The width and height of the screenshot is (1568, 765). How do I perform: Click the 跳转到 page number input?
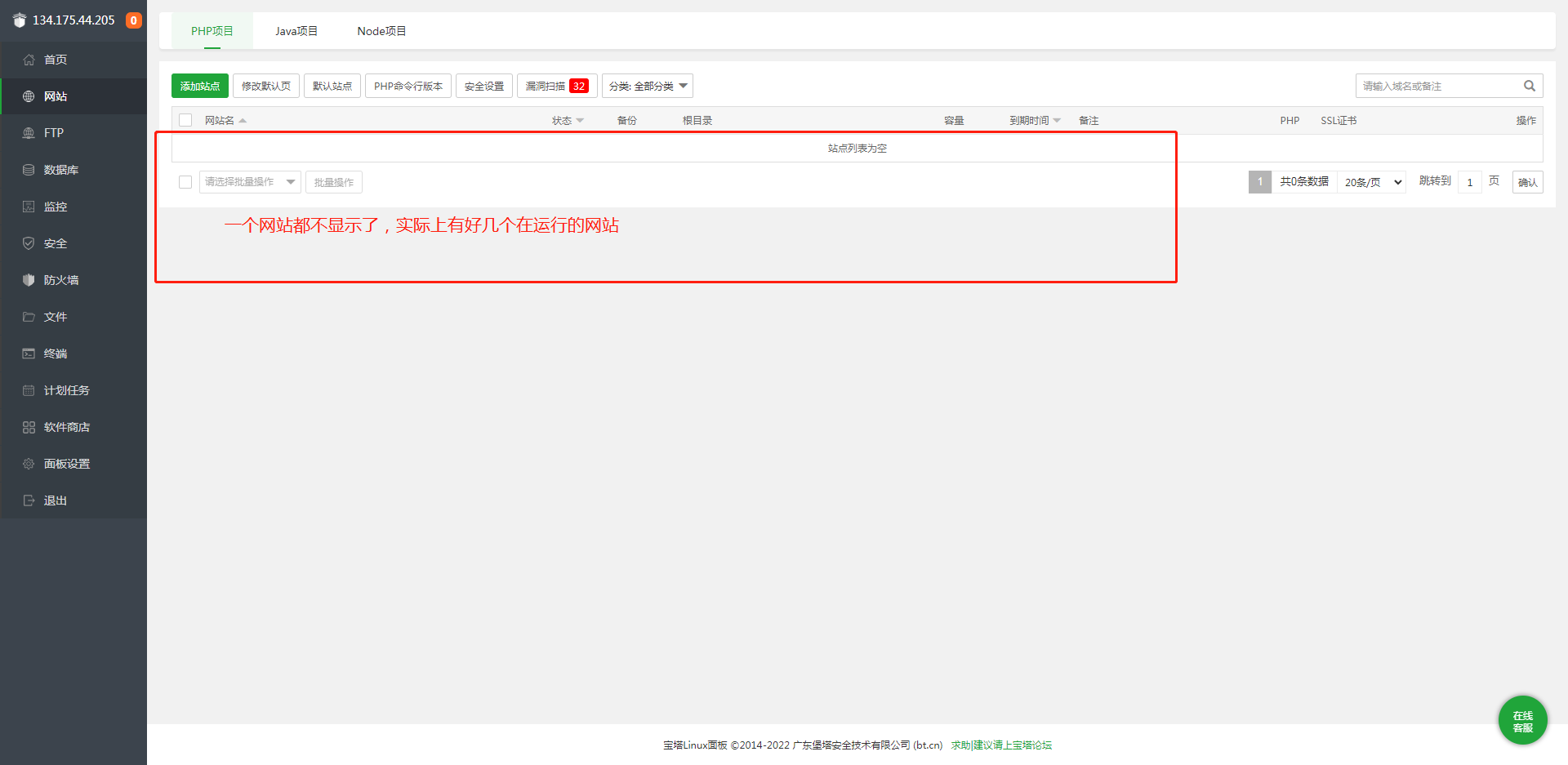click(1469, 182)
